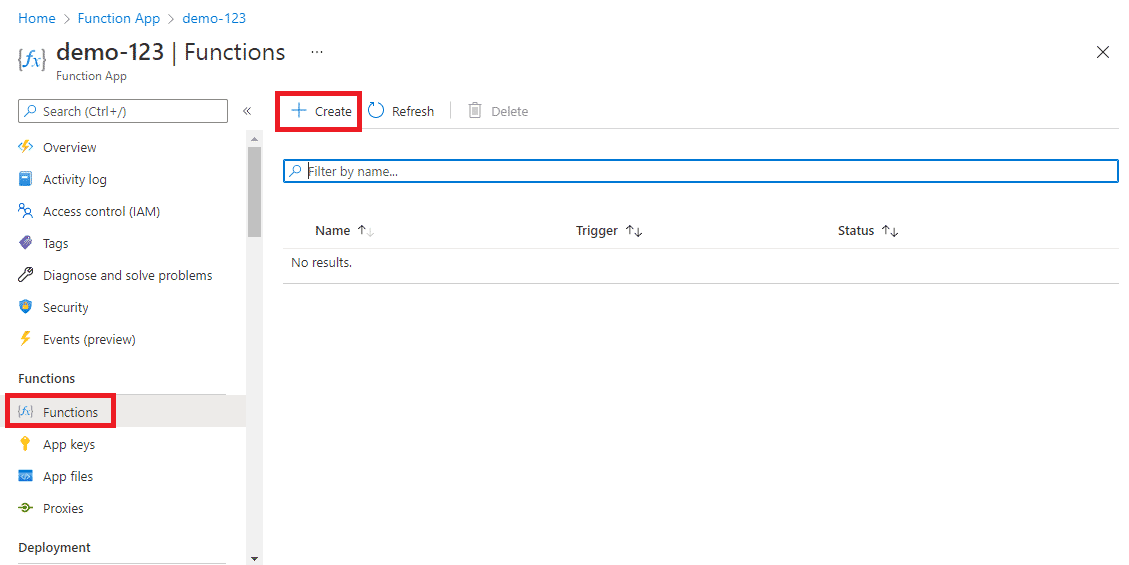This screenshot has height=565, width=1129.
Task: Click the App keys yellow key icon
Action: (26, 443)
